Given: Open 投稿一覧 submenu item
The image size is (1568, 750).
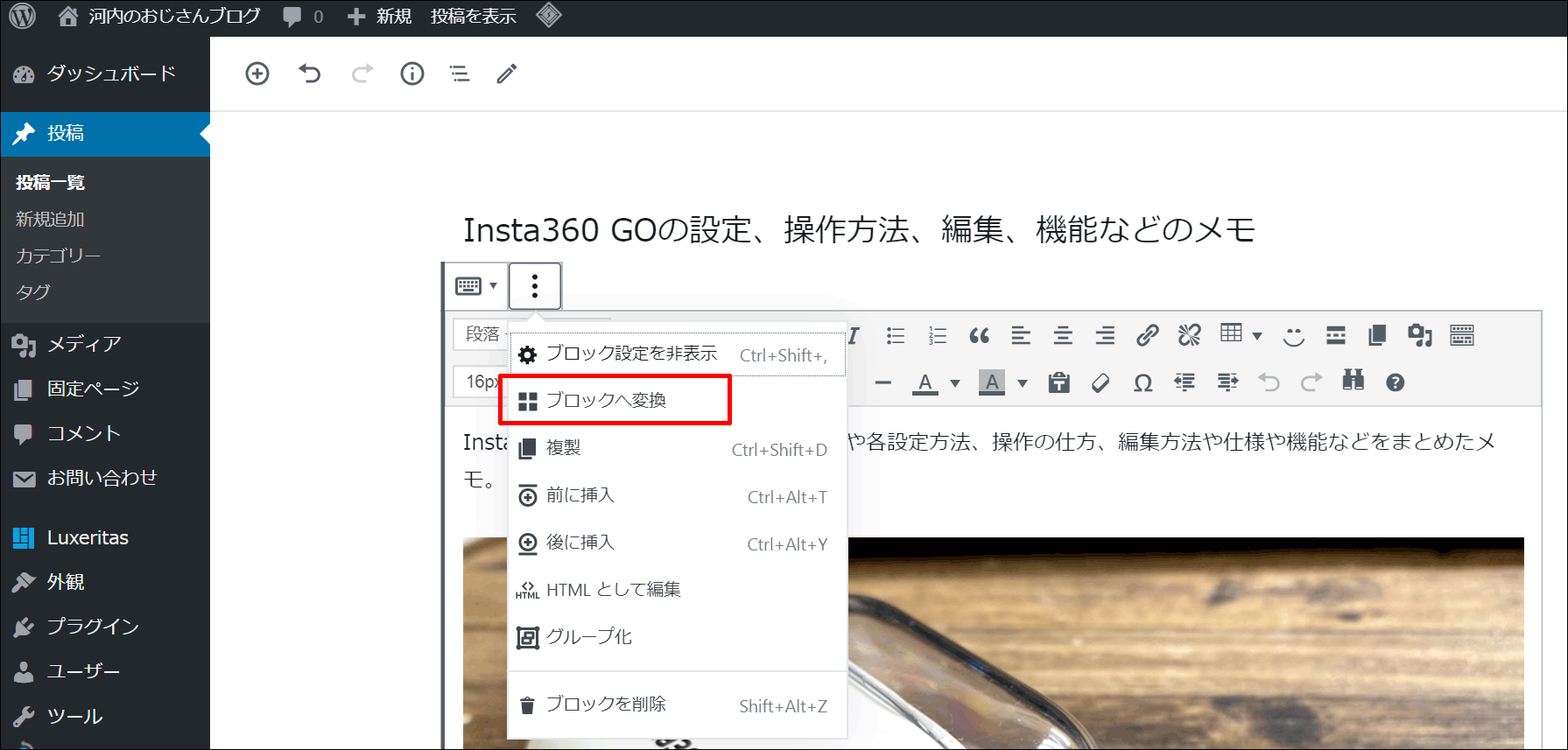Looking at the screenshot, I should tap(51, 182).
